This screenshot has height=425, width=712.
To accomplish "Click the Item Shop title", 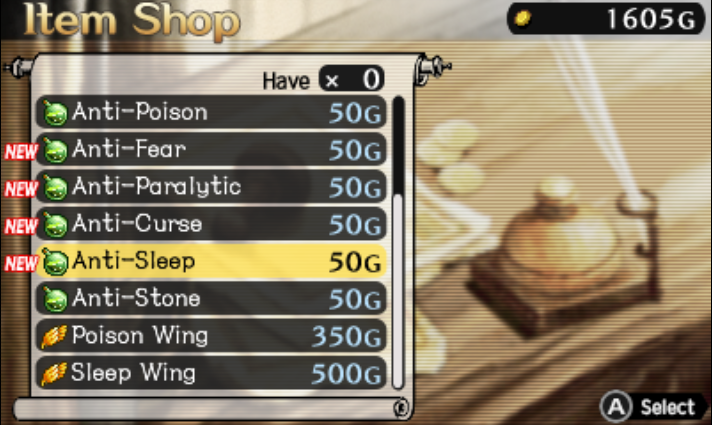I will pos(131,20).
